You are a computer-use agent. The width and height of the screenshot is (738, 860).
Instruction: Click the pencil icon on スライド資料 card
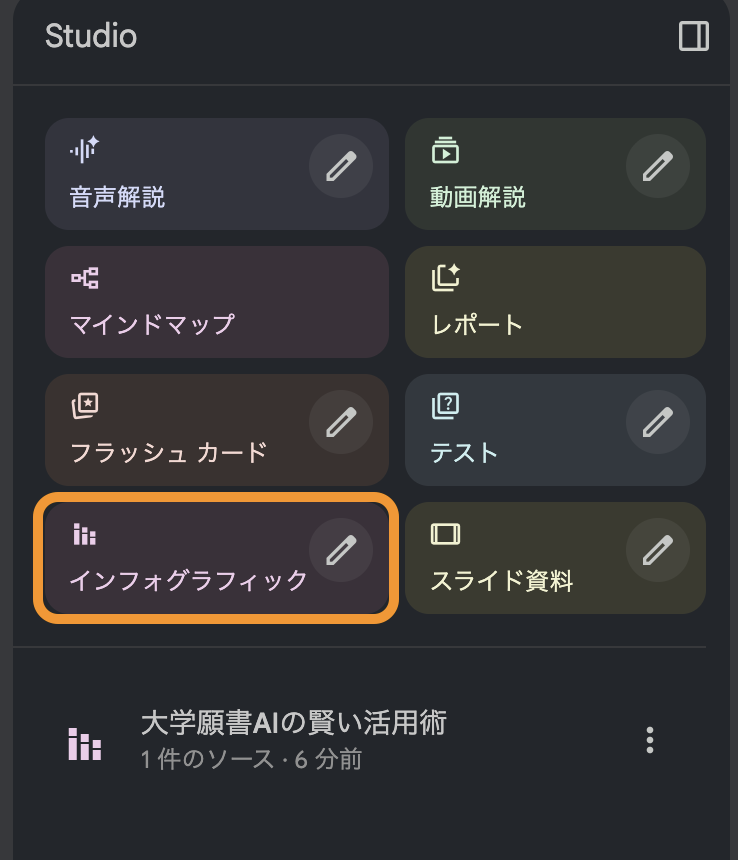(657, 549)
